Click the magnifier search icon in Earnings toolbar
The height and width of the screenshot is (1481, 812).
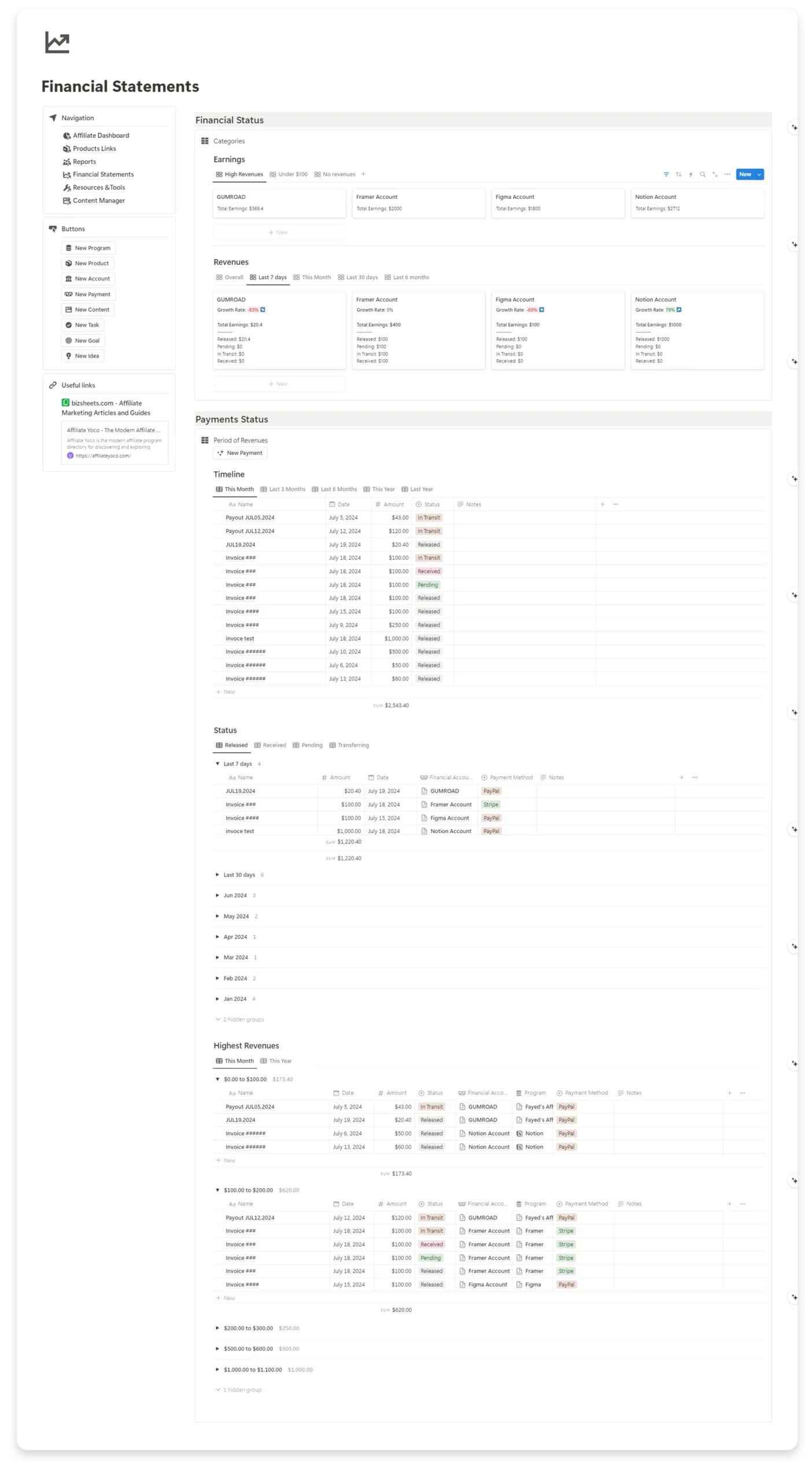pos(702,174)
